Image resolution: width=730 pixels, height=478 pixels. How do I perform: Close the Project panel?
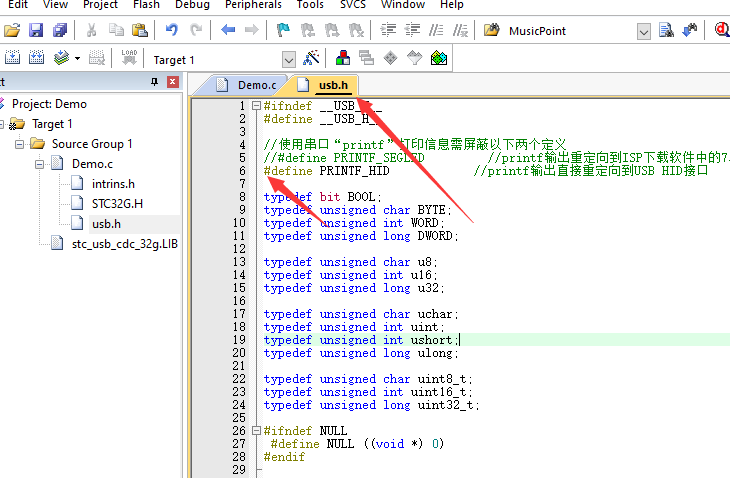[172, 82]
